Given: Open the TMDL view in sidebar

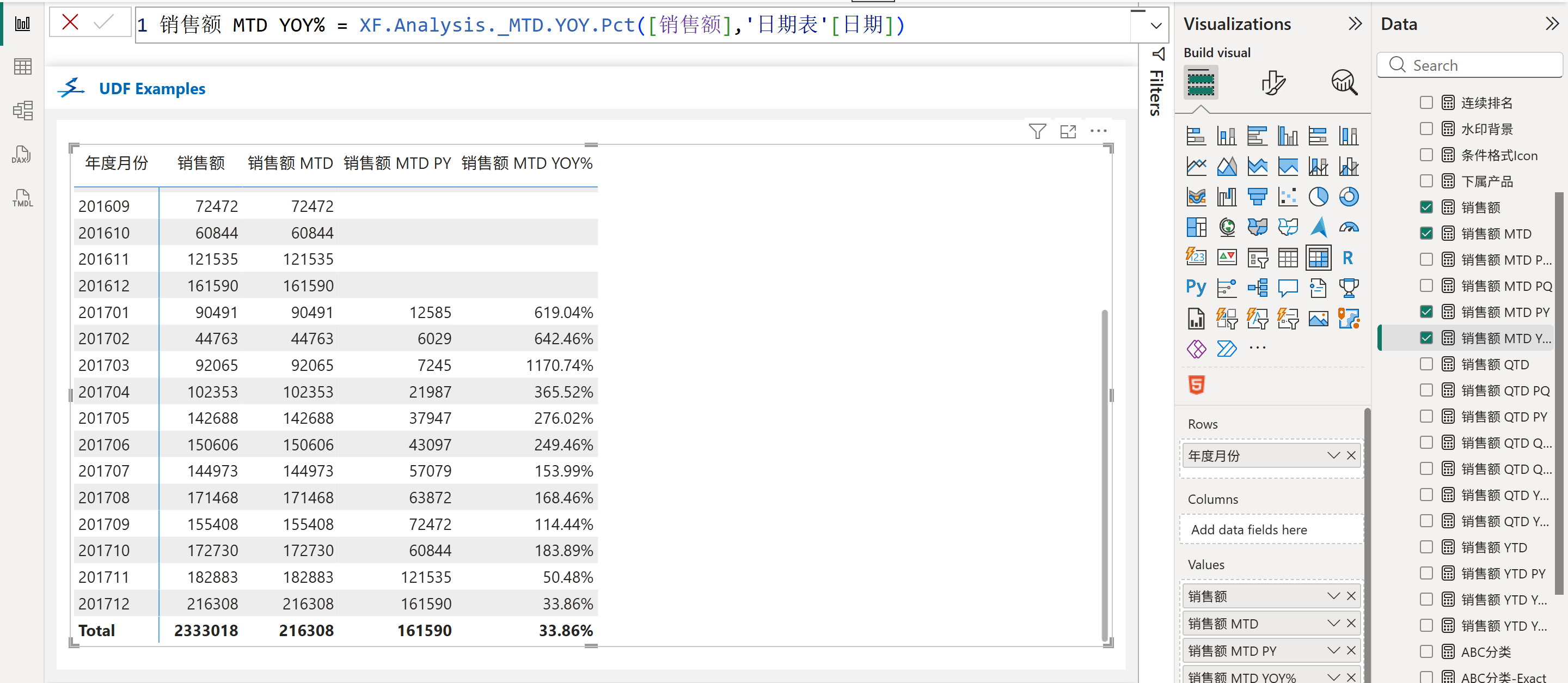Looking at the screenshot, I should coord(22,198).
